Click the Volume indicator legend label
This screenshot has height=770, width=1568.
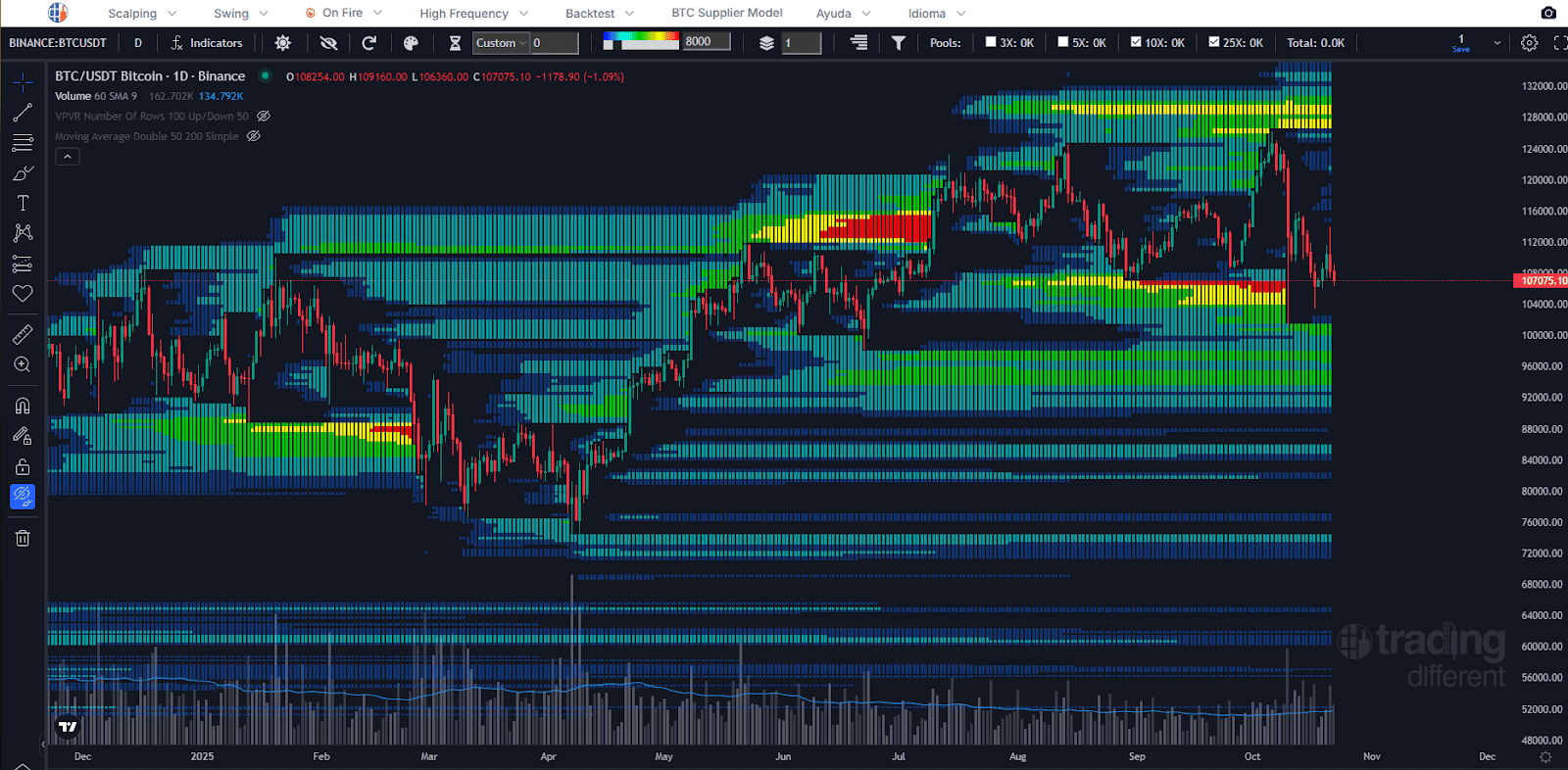[x=73, y=96]
